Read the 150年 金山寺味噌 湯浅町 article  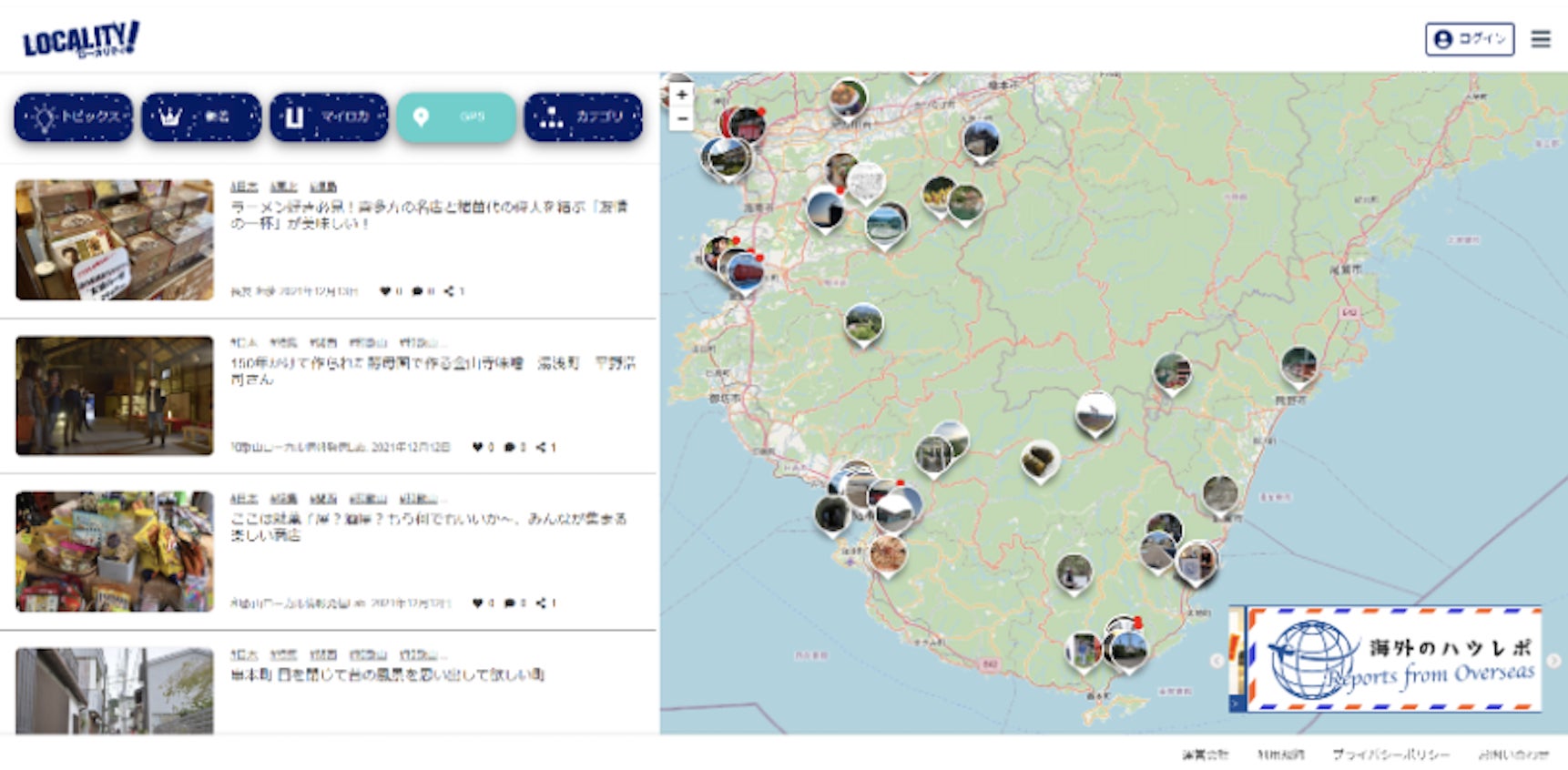(433, 370)
